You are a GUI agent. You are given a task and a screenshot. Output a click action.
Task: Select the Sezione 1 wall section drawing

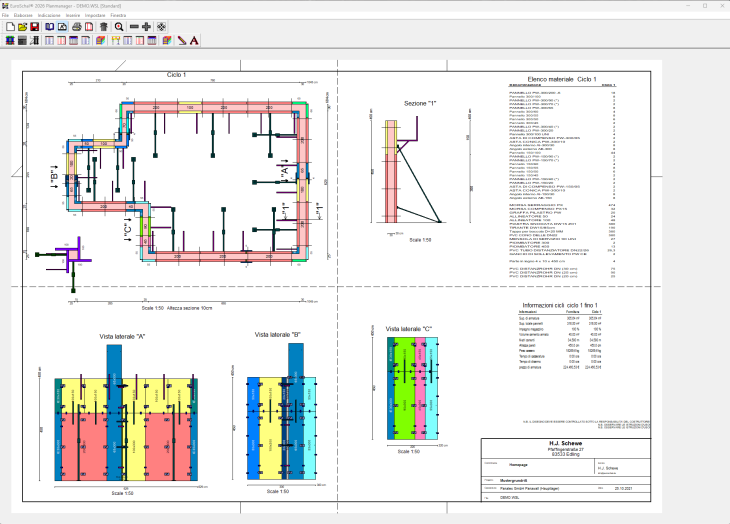coord(413,170)
